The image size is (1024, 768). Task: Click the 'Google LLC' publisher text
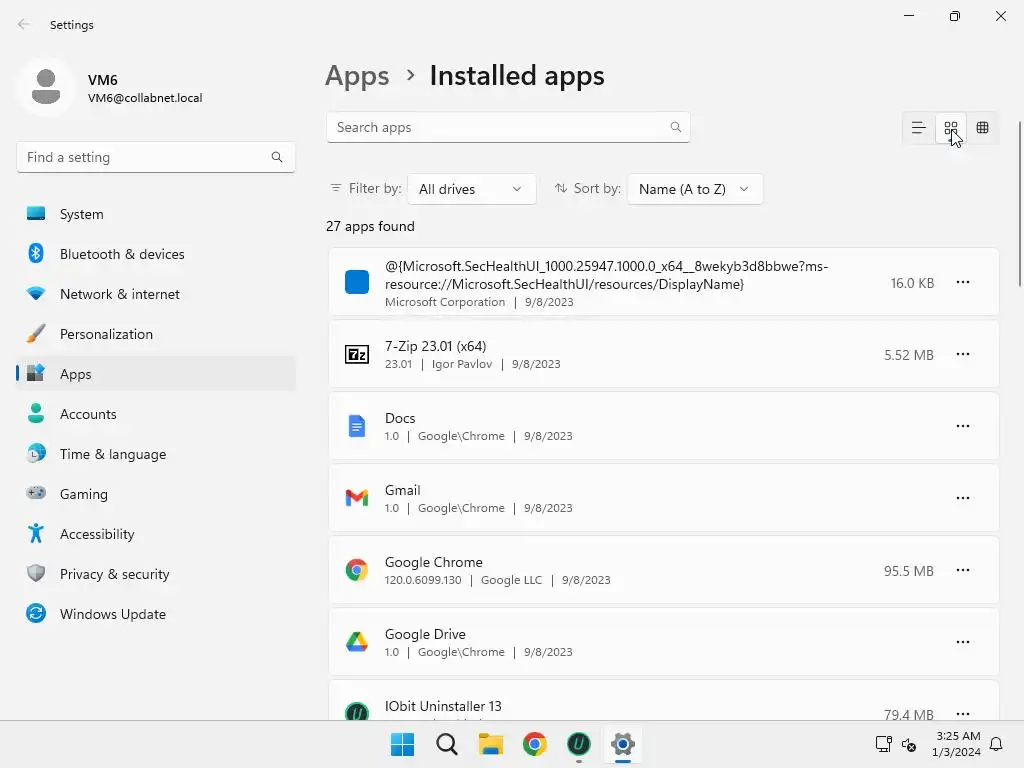point(511,580)
